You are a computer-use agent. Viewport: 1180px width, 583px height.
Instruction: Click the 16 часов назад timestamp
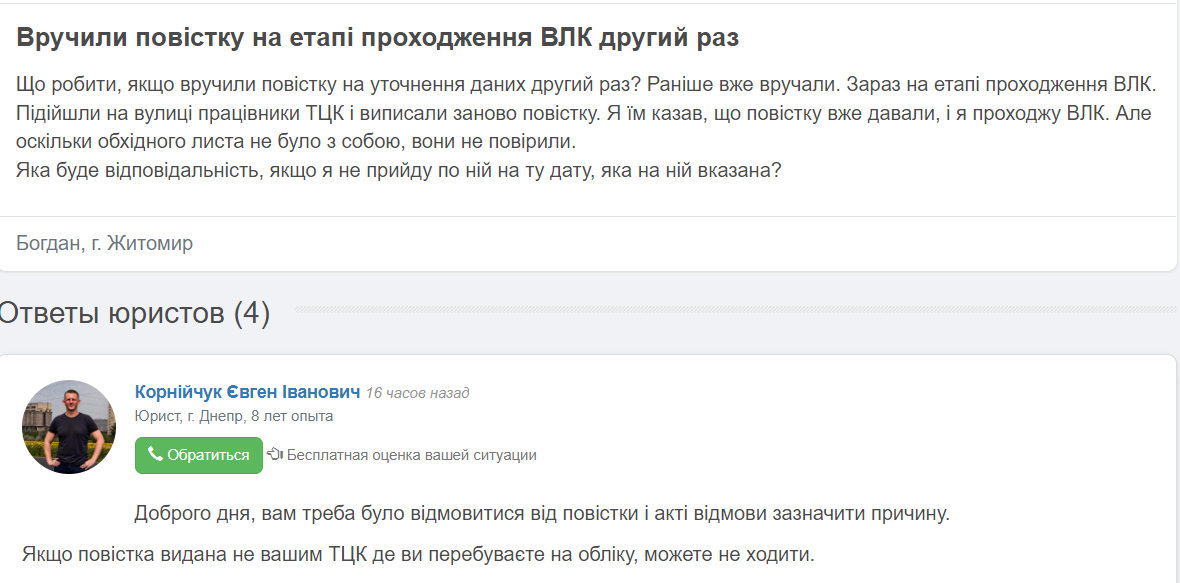click(417, 393)
